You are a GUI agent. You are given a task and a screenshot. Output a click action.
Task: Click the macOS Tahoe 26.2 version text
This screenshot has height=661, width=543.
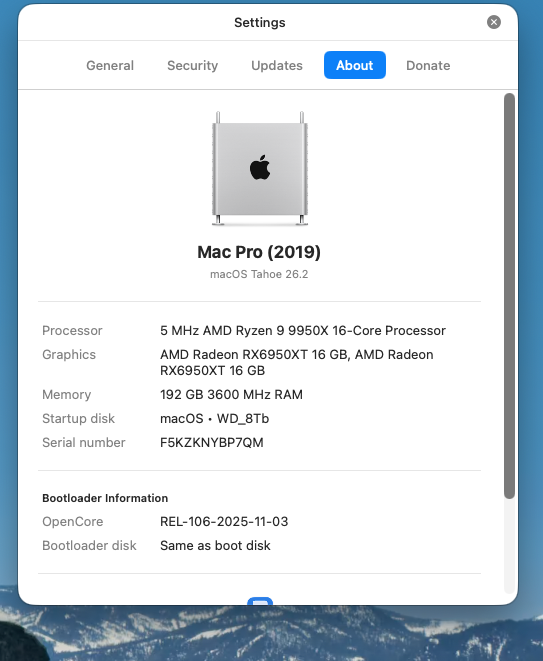click(x=259, y=274)
